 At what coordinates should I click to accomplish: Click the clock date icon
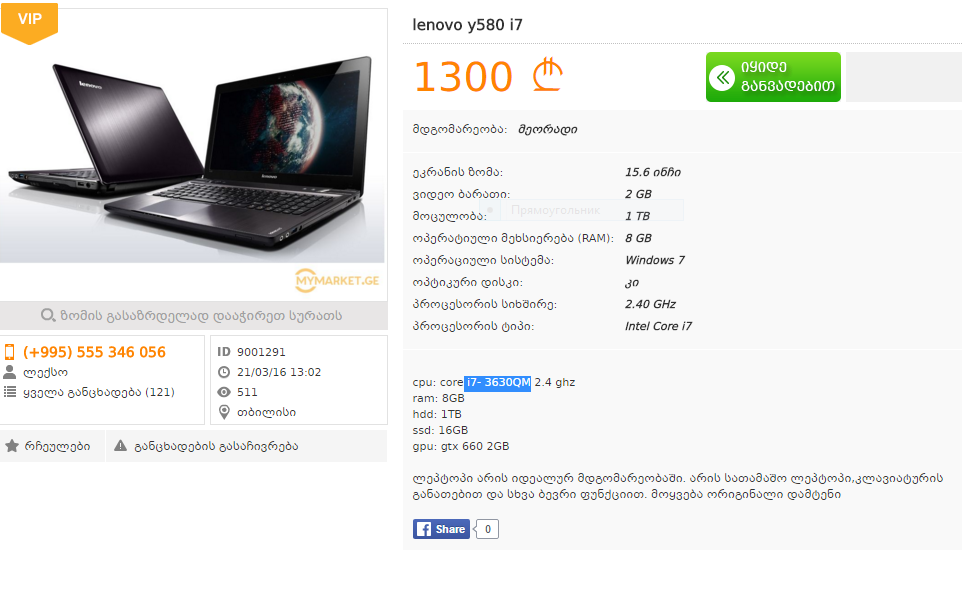click(x=224, y=372)
